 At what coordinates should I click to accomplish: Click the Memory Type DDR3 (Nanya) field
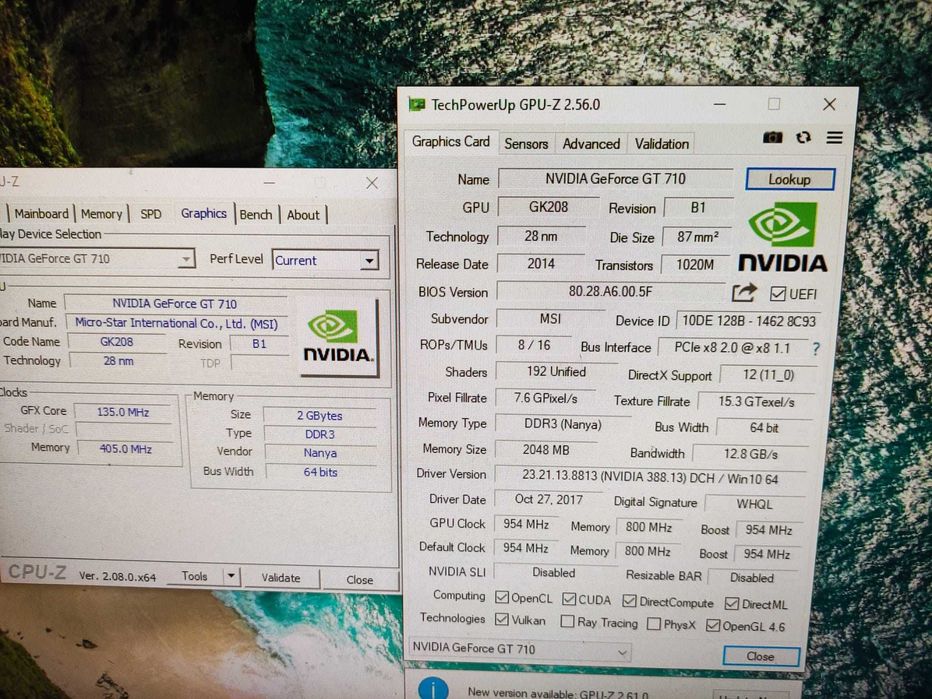coord(562,424)
